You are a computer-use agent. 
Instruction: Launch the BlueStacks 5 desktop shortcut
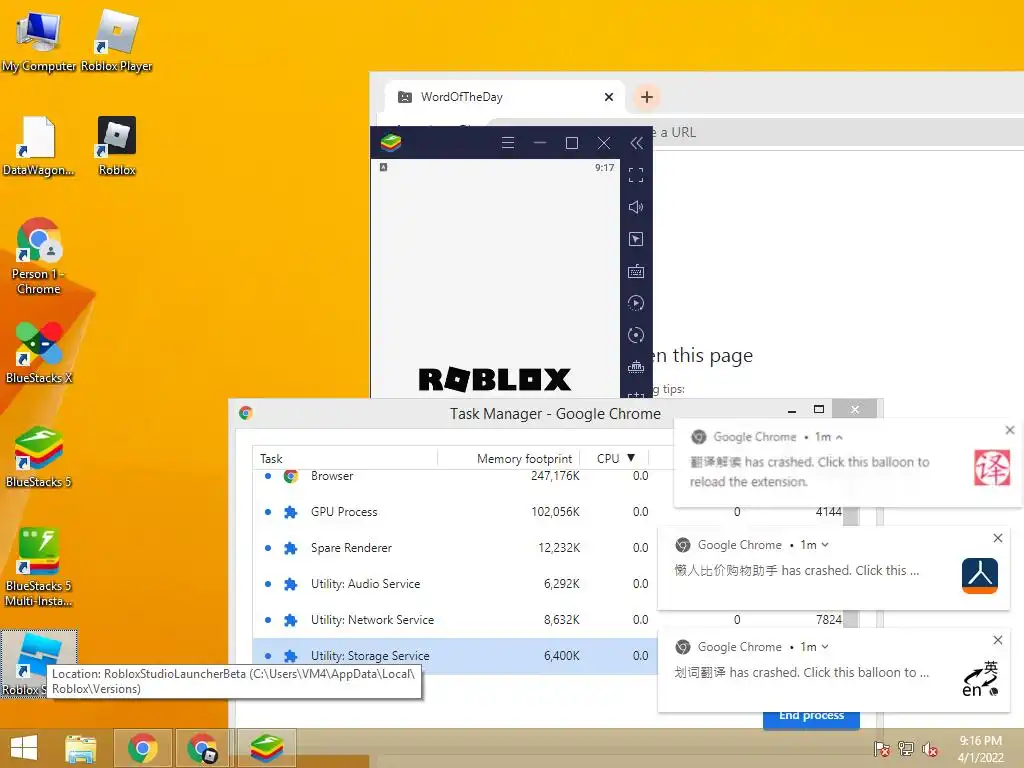point(39,457)
